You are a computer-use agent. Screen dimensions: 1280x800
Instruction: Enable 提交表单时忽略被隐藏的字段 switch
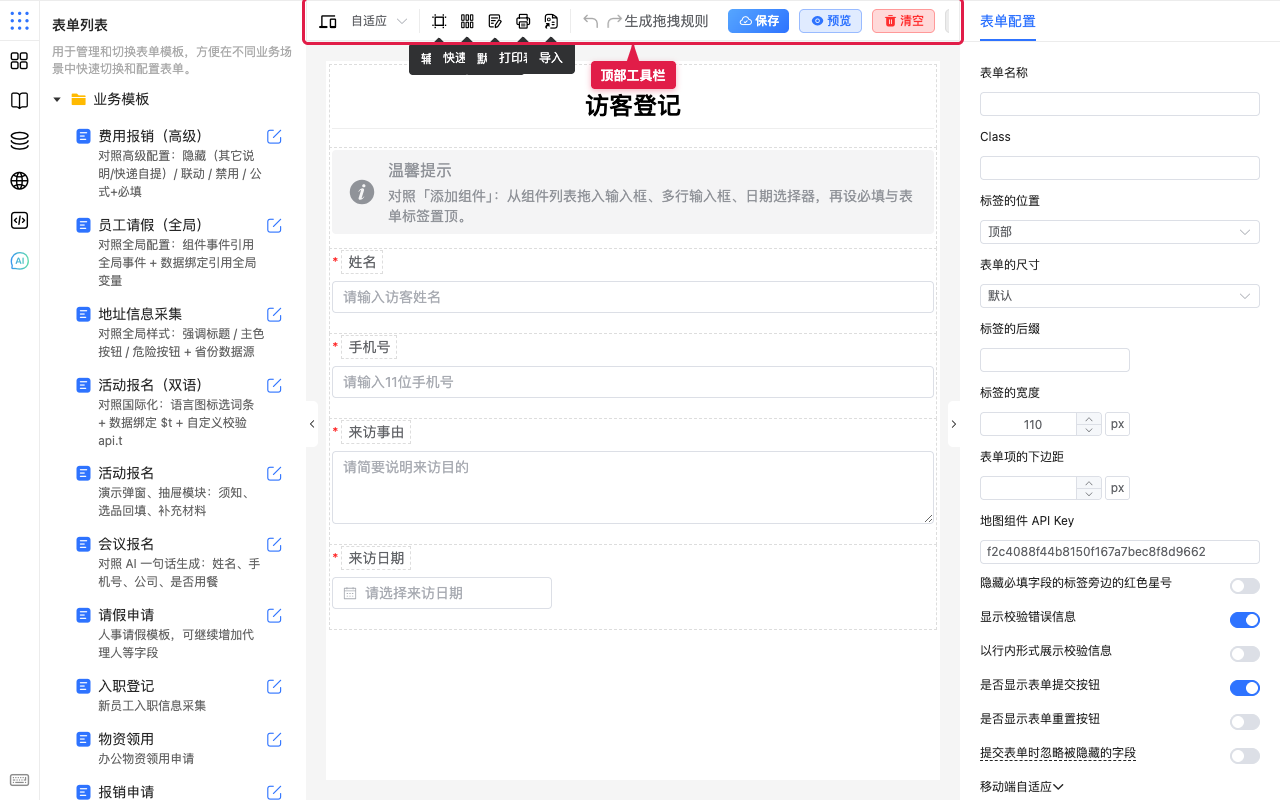1244,756
